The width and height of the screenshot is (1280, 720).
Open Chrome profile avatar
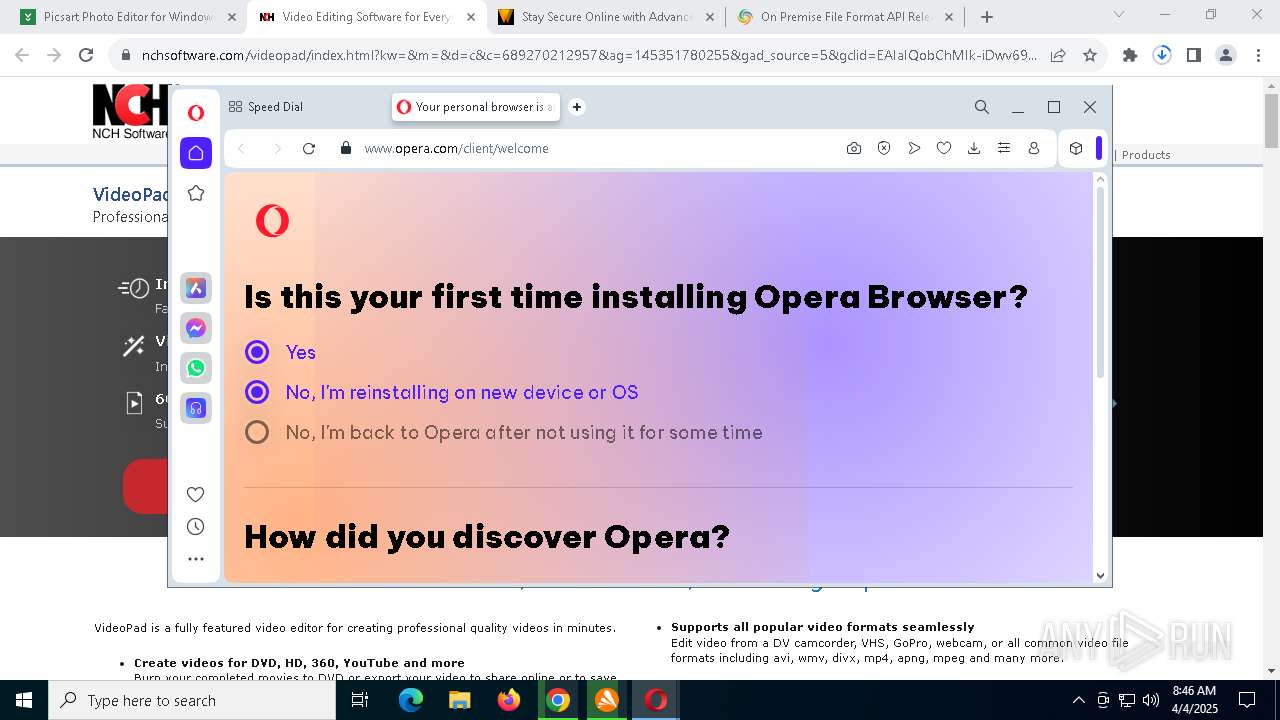[x=1226, y=56]
